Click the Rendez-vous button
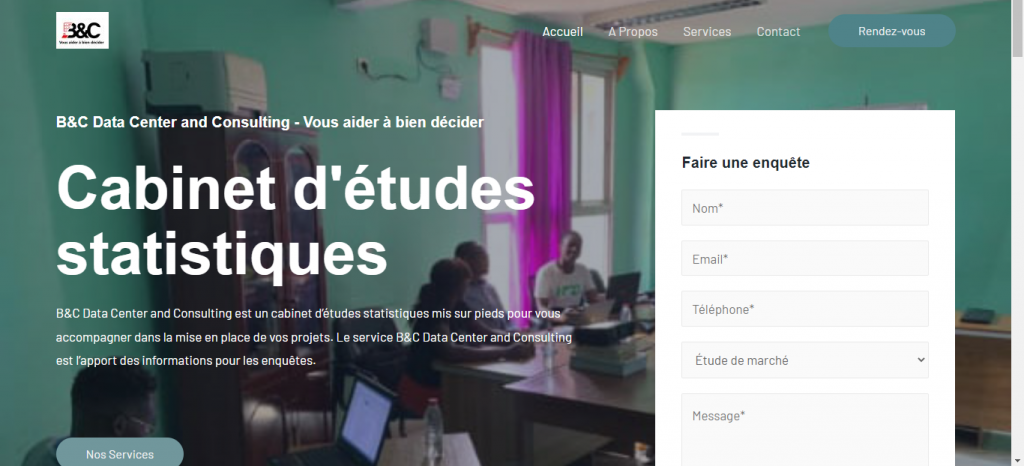The width and height of the screenshot is (1024, 466). (x=891, y=31)
